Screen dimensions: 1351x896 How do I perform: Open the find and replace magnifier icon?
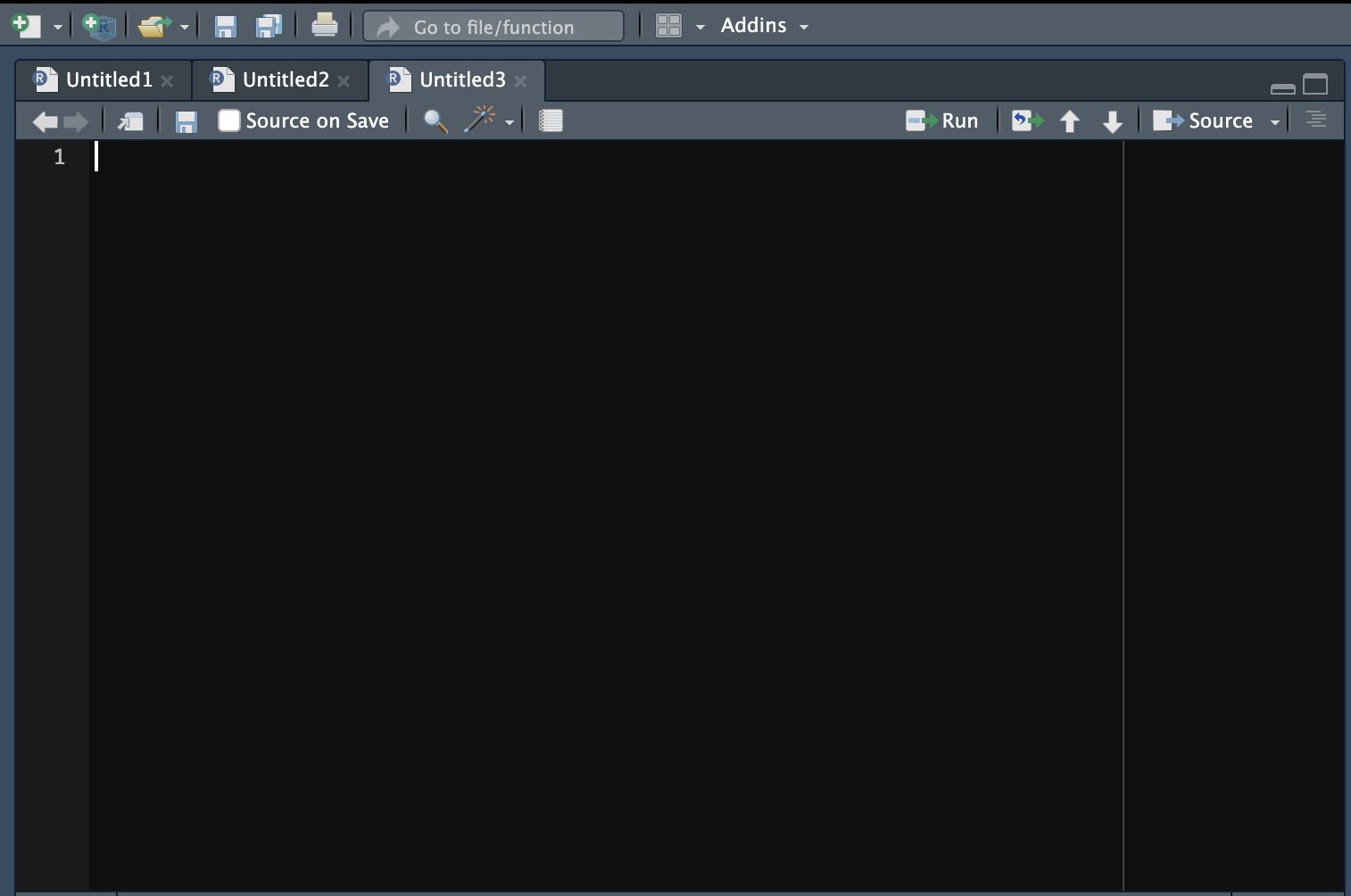pos(435,120)
